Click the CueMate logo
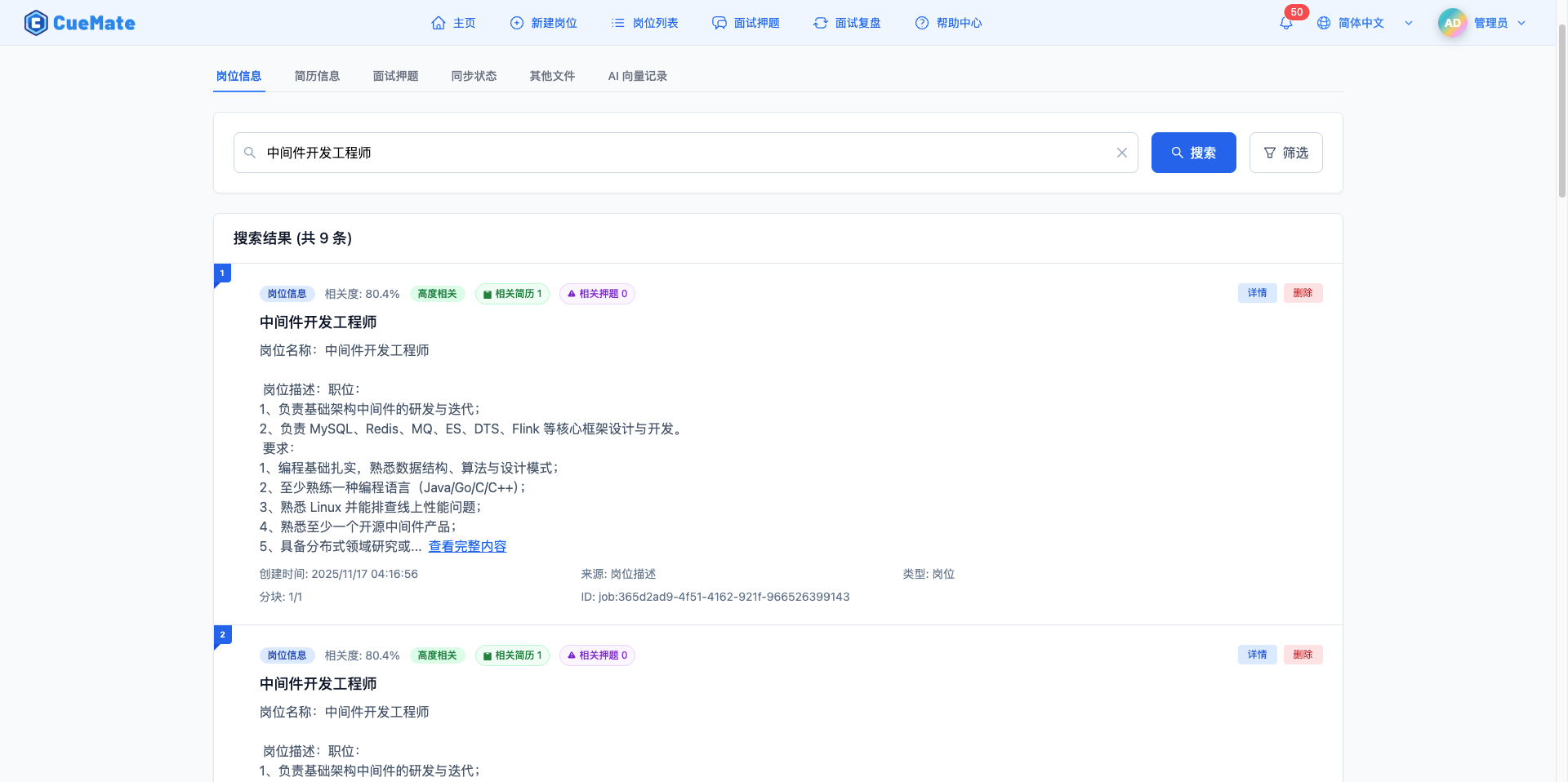Viewport: 1568px width, 782px height. [79, 22]
